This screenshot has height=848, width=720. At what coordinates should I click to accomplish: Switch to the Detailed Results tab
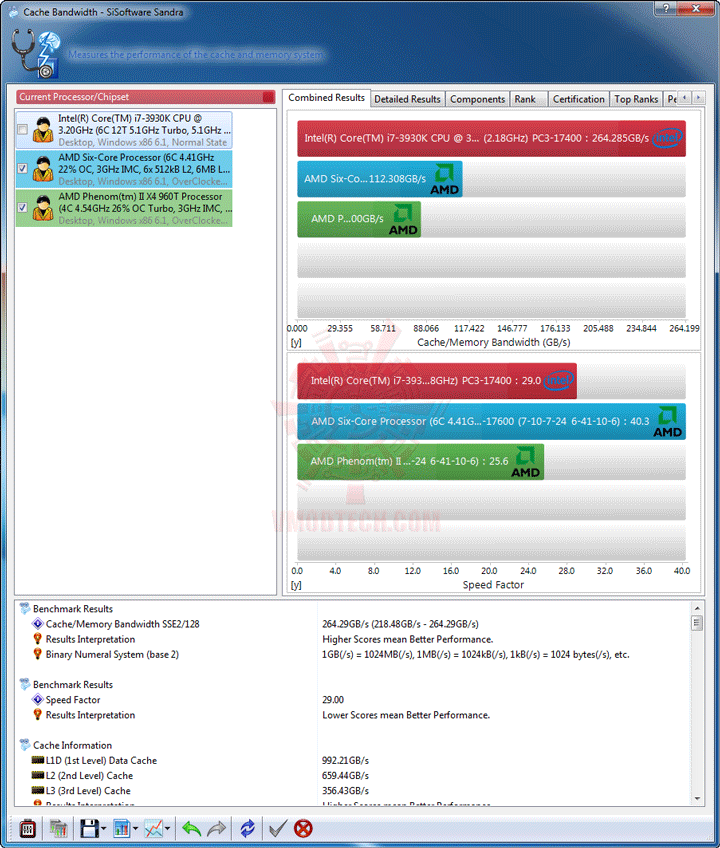(407, 99)
